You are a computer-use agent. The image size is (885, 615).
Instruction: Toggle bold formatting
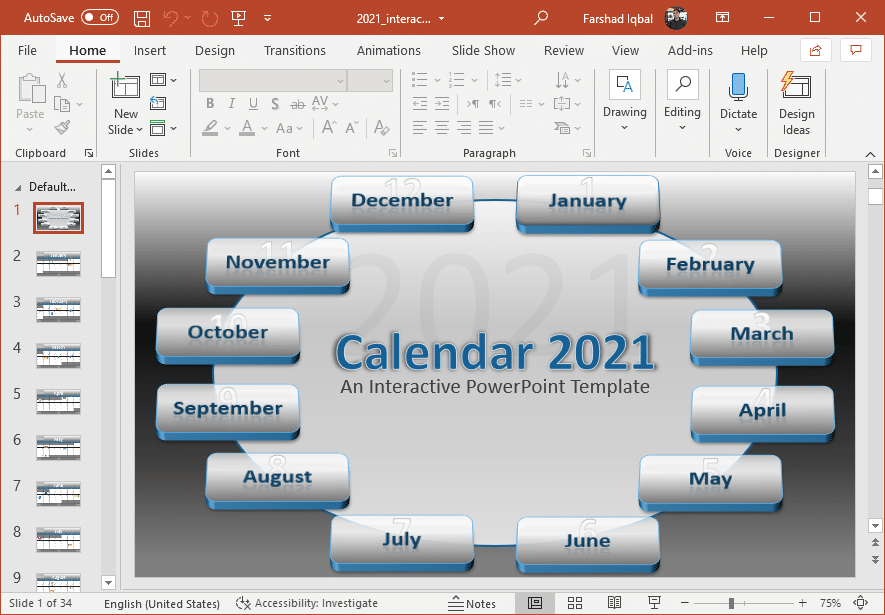[209, 103]
